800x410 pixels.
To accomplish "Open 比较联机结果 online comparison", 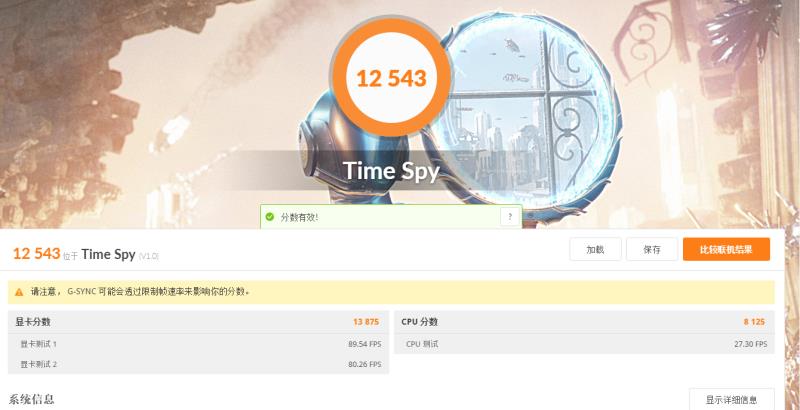I will point(727,249).
